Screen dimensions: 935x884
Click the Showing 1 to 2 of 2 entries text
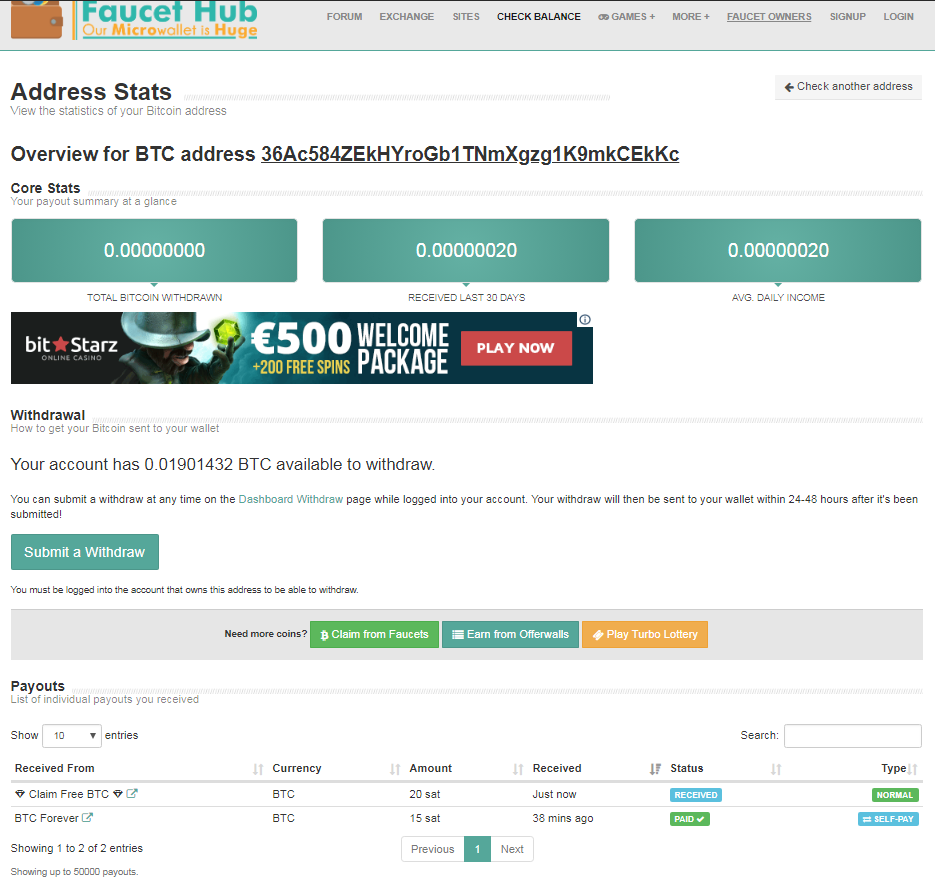(76, 848)
